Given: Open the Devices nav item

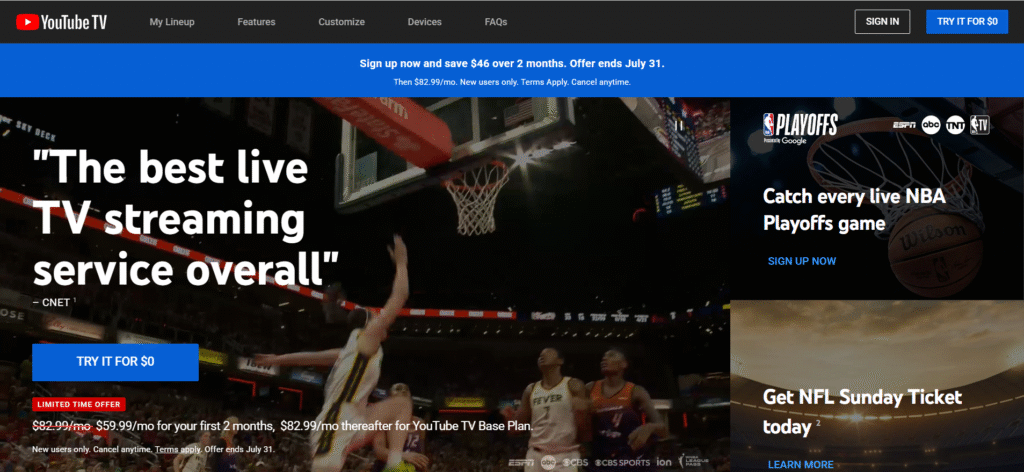Looking at the screenshot, I should pos(424,22).
